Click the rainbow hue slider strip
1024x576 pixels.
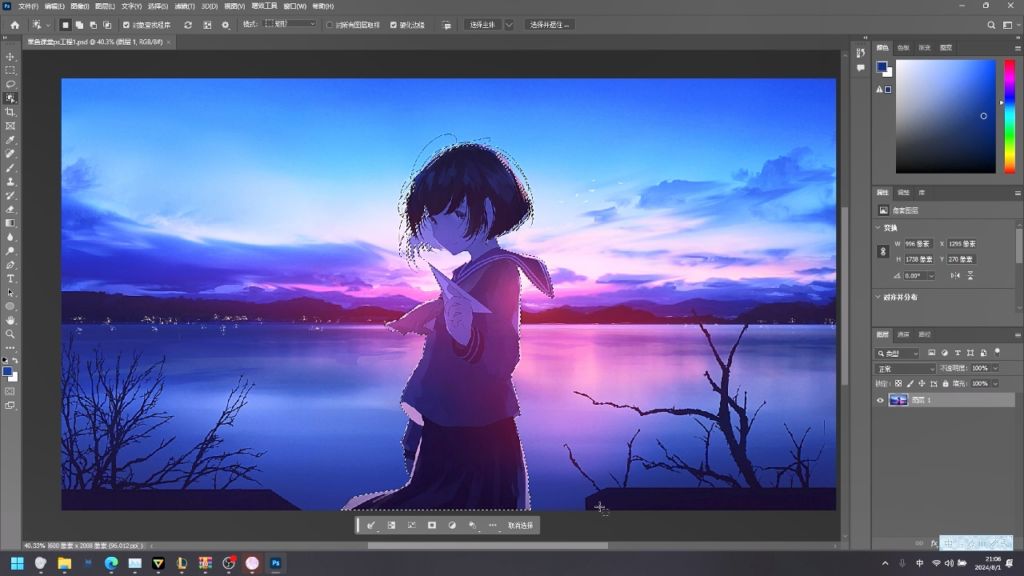1008,116
